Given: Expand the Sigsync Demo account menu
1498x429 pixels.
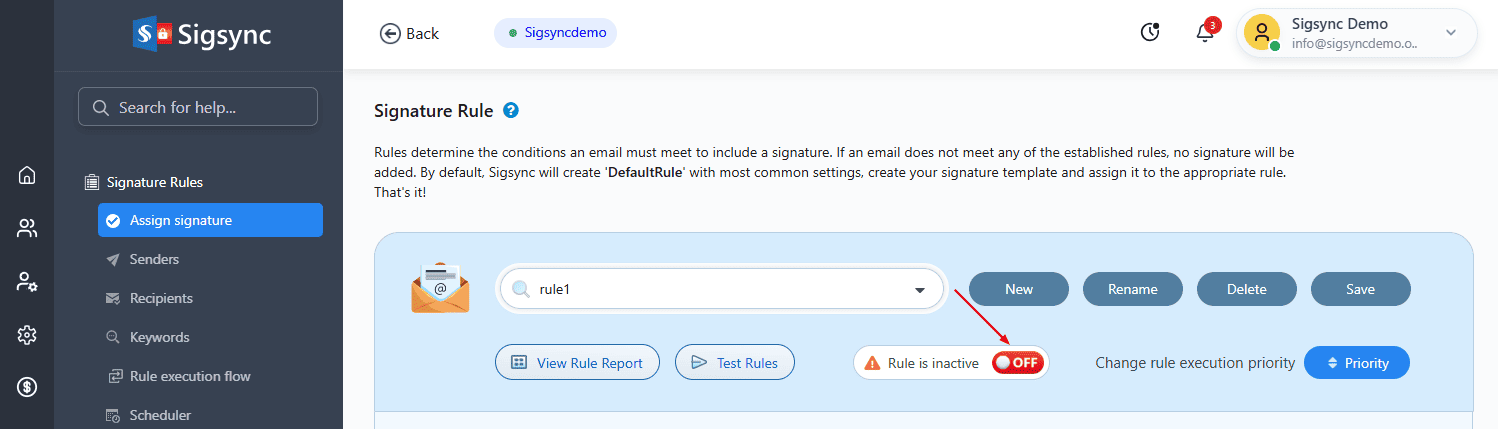Looking at the screenshot, I should click(1451, 33).
